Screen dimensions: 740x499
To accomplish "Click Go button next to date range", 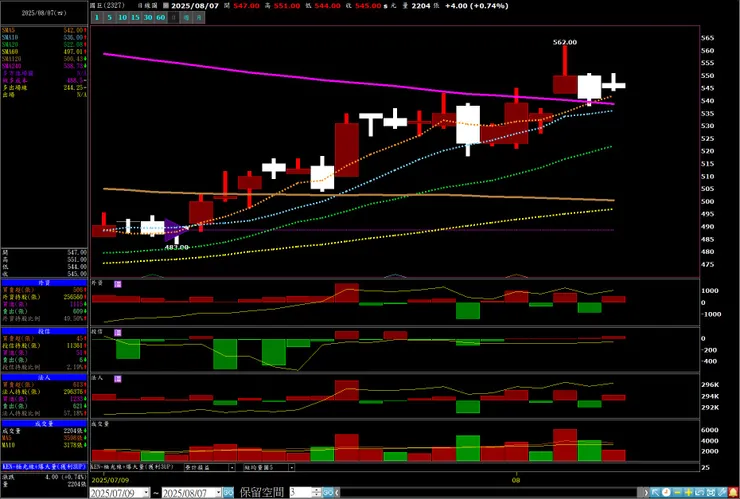I will click(x=228, y=493).
